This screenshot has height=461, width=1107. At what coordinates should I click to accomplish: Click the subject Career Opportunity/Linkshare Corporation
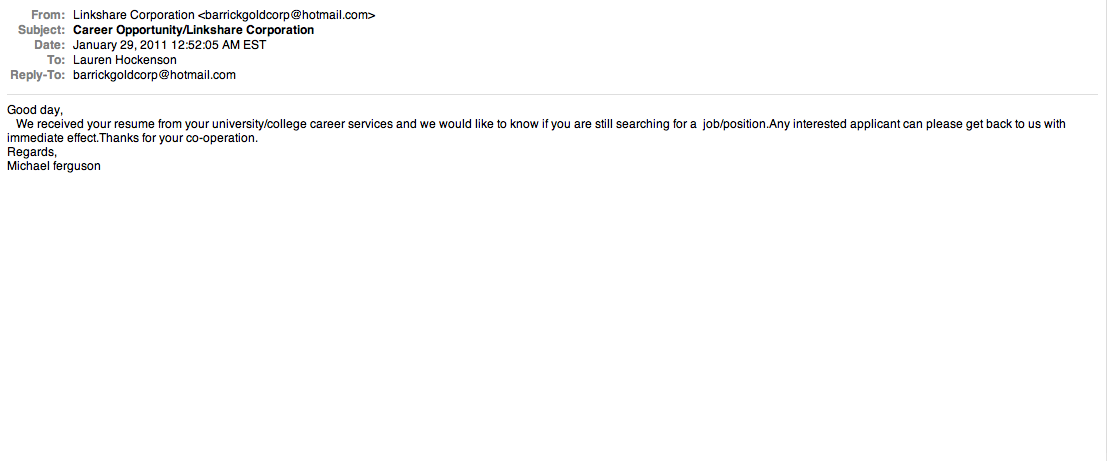click(193, 30)
